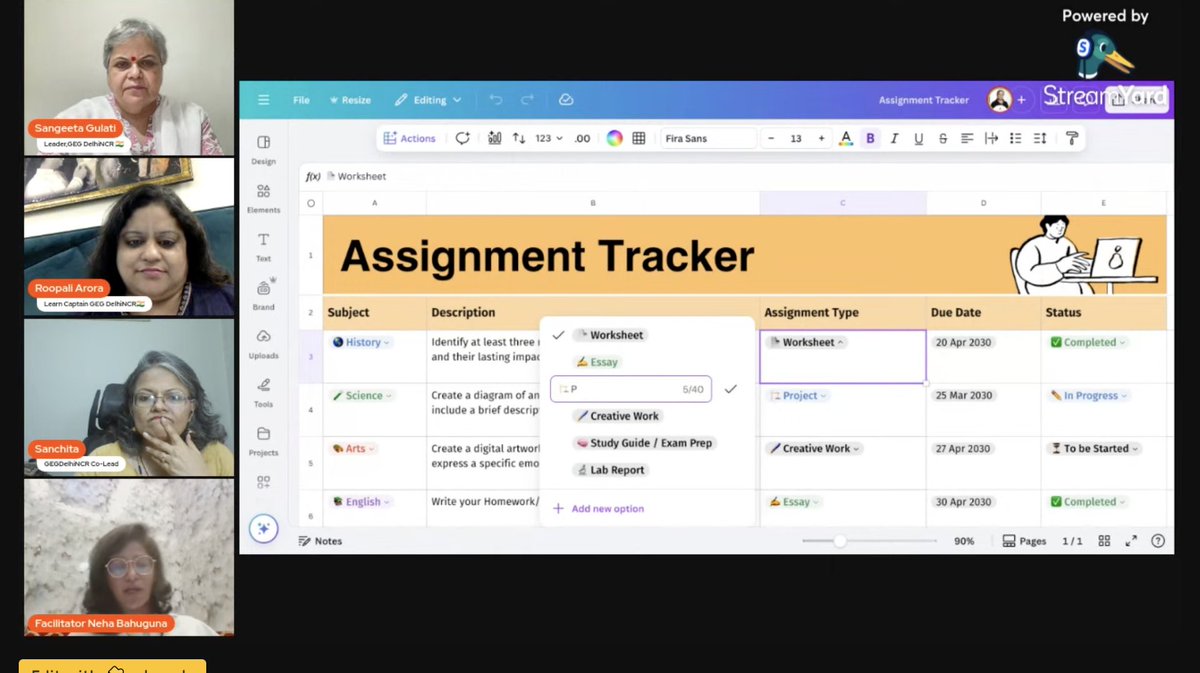1200x673 pixels.
Task: Open the grid view icon
Action: 1104,541
